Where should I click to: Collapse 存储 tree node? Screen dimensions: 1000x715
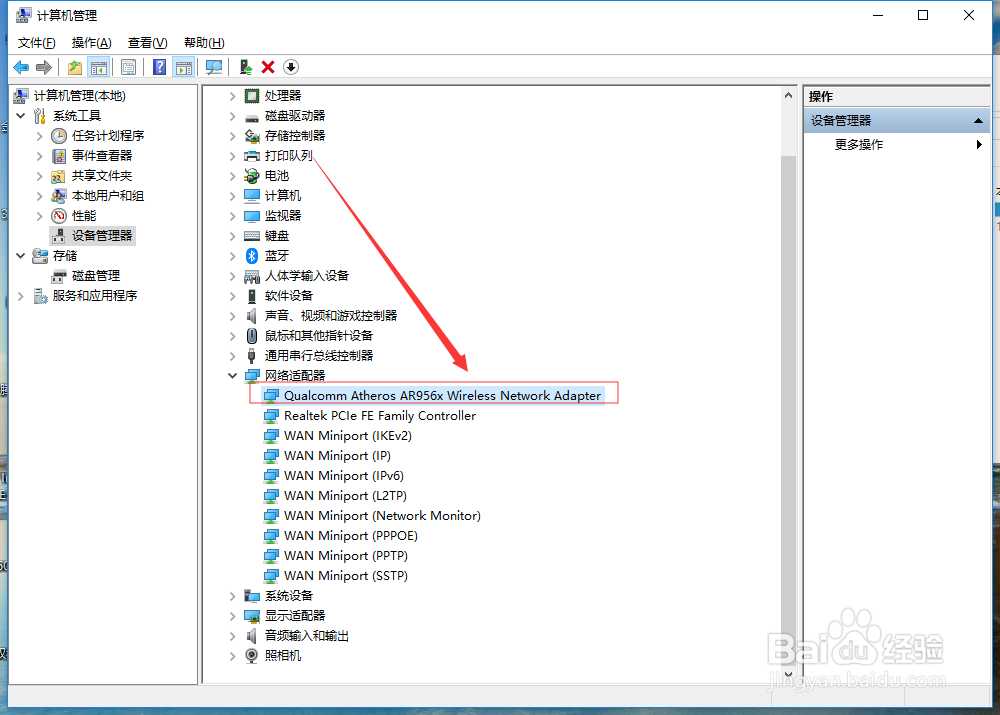[21, 256]
